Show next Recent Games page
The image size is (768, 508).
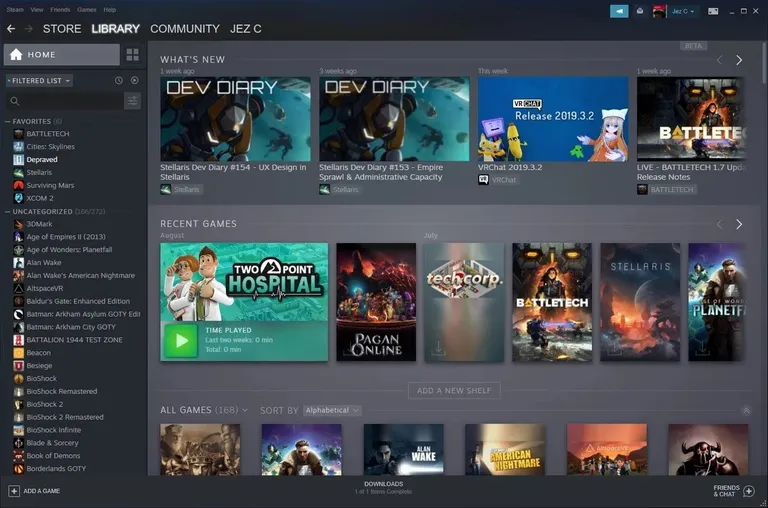pos(739,224)
